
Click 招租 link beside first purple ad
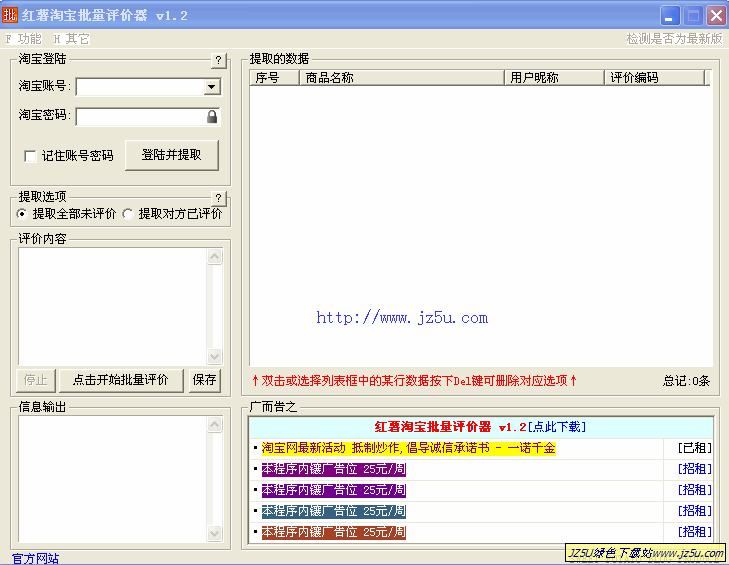point(695,469)
